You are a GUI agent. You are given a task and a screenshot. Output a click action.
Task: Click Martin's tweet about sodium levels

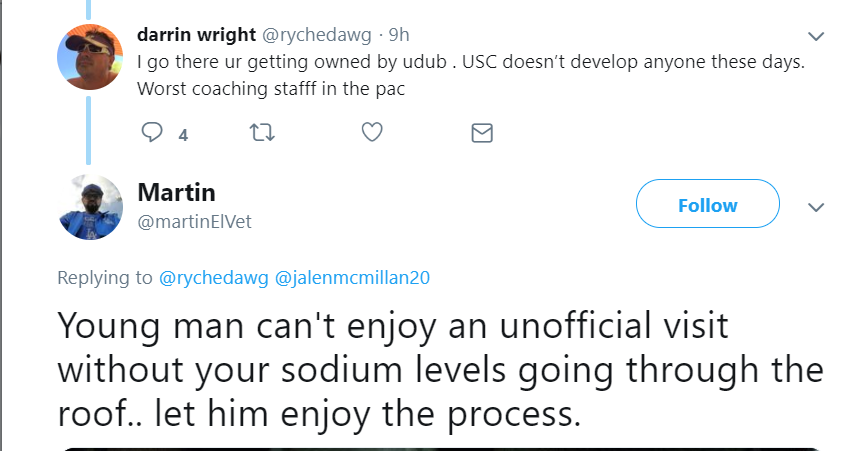pyautogui.click(x=440, y=368)
